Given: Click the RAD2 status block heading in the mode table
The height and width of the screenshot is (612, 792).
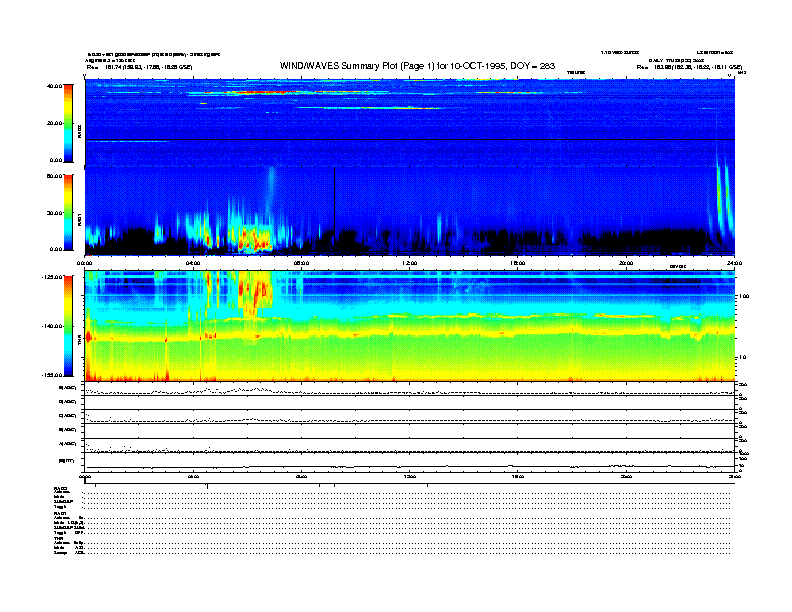Looking at the screenshot, I should (61, 488).
